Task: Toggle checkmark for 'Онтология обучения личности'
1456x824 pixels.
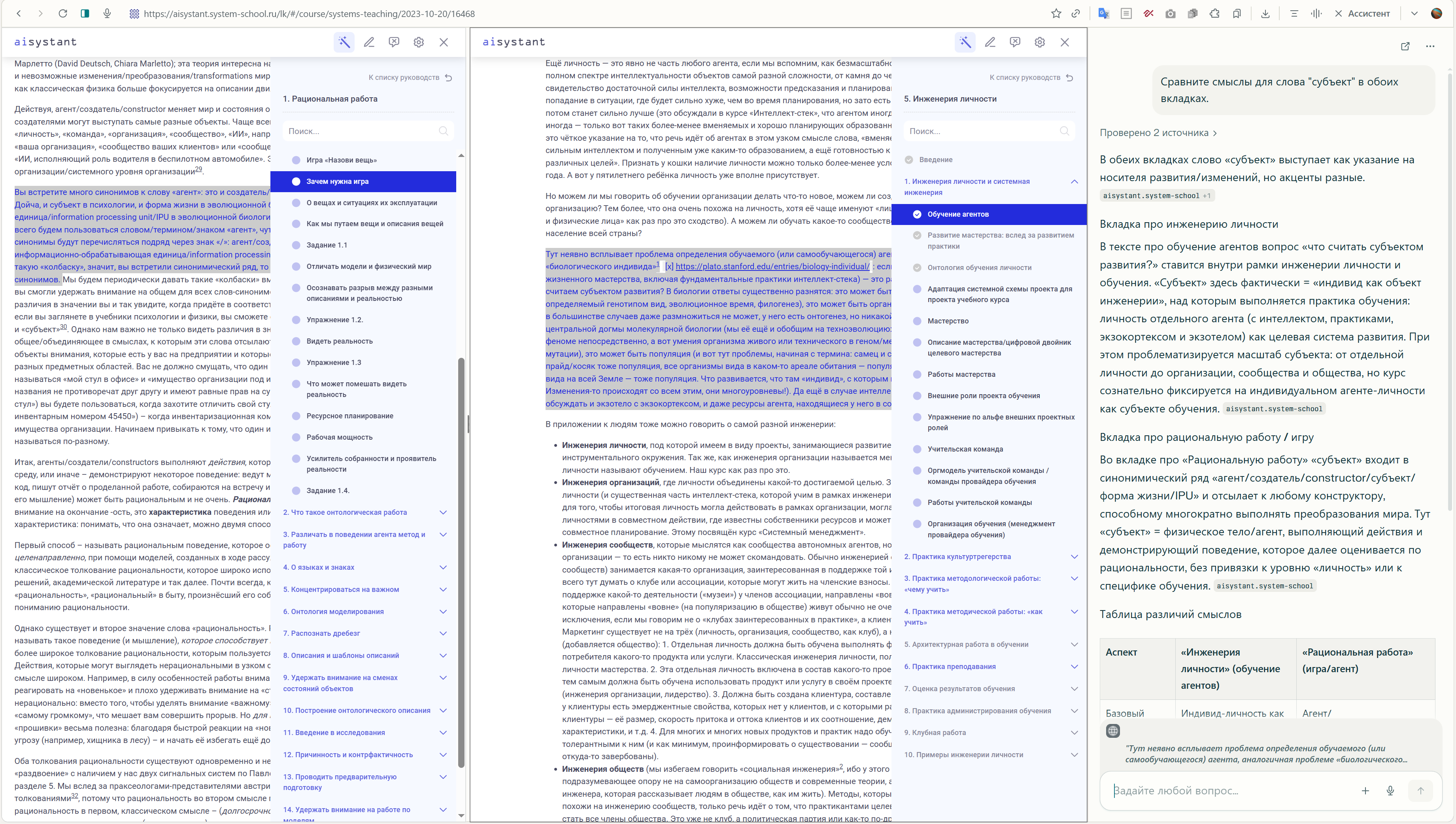Action: click(x=917, y=268)
